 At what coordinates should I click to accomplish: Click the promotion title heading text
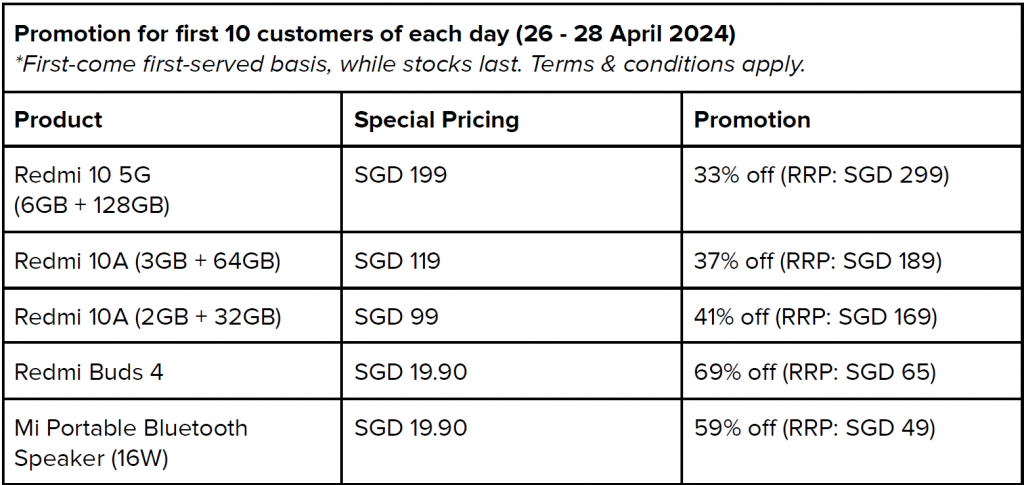[375, 35]
